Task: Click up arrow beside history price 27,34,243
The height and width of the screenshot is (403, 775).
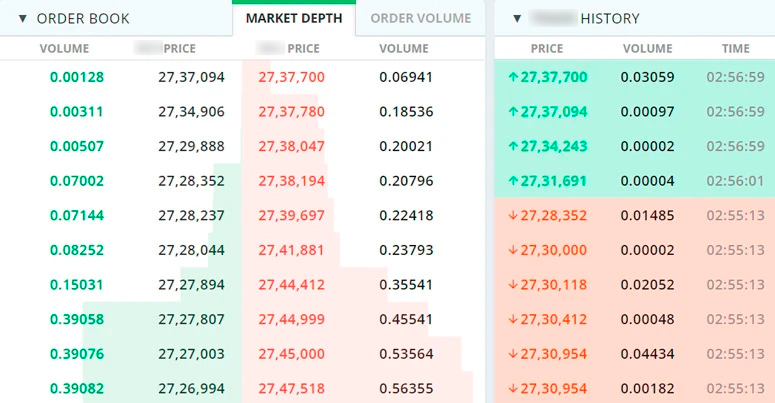Action: (513, 147)
